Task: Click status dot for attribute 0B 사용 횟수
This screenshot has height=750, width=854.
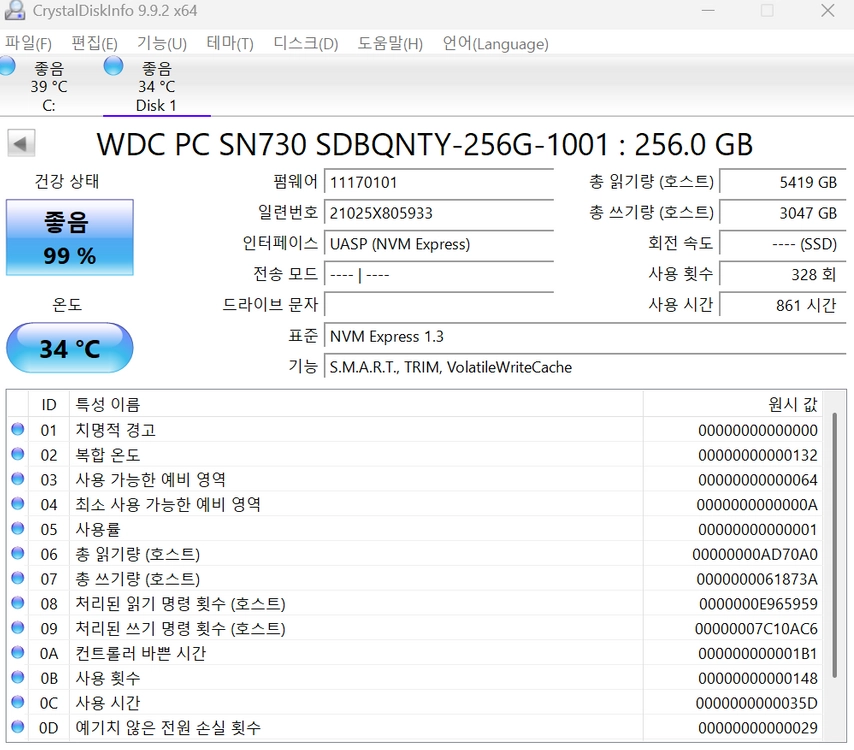Action: pos(18,677)
